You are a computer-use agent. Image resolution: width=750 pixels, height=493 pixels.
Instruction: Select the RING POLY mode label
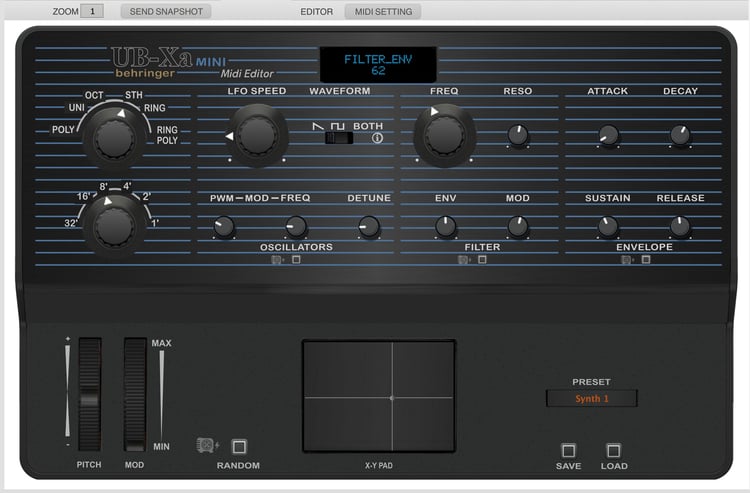[167, 135]
